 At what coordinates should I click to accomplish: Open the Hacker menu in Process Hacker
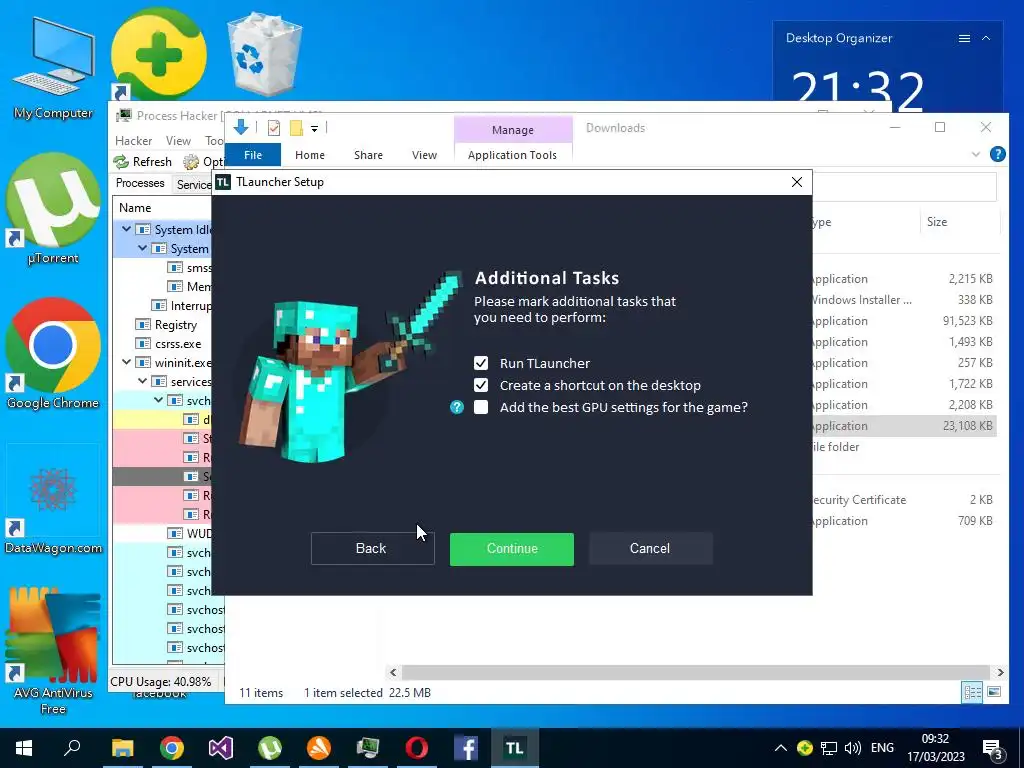[133, 141]
